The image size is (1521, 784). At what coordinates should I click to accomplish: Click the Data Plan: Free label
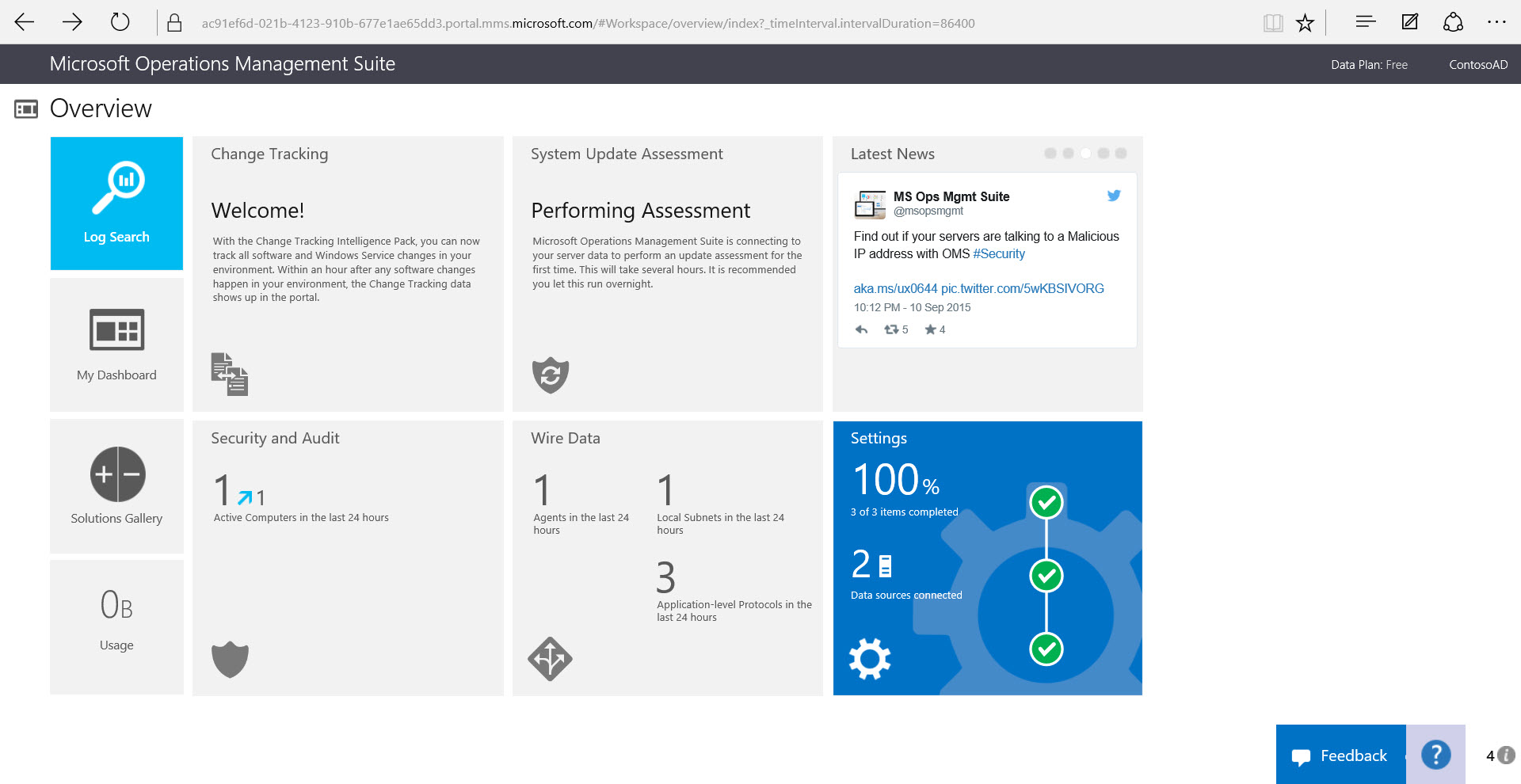click(1369, 65)
